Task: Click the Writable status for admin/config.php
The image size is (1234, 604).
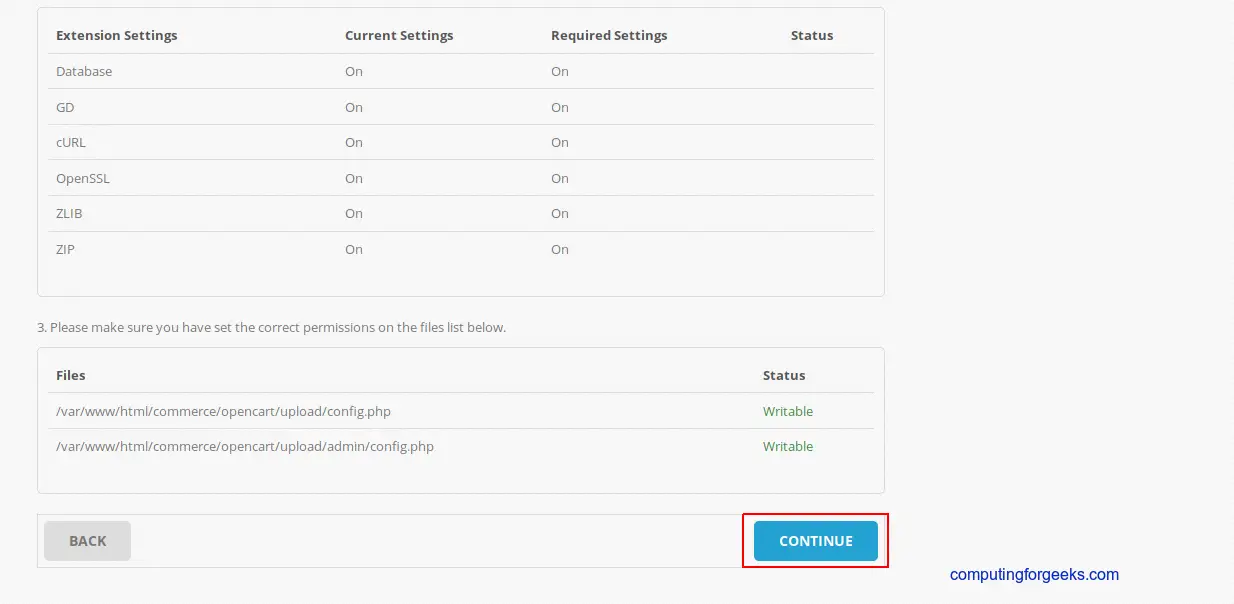Action: [x=787, y=446]
